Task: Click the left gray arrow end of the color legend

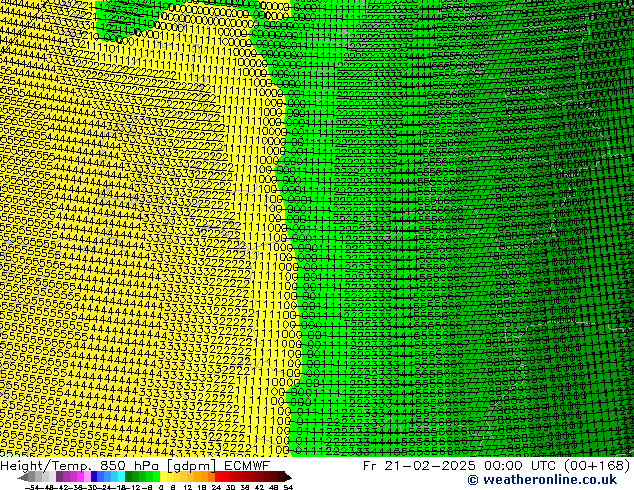Action: (23, 477)
